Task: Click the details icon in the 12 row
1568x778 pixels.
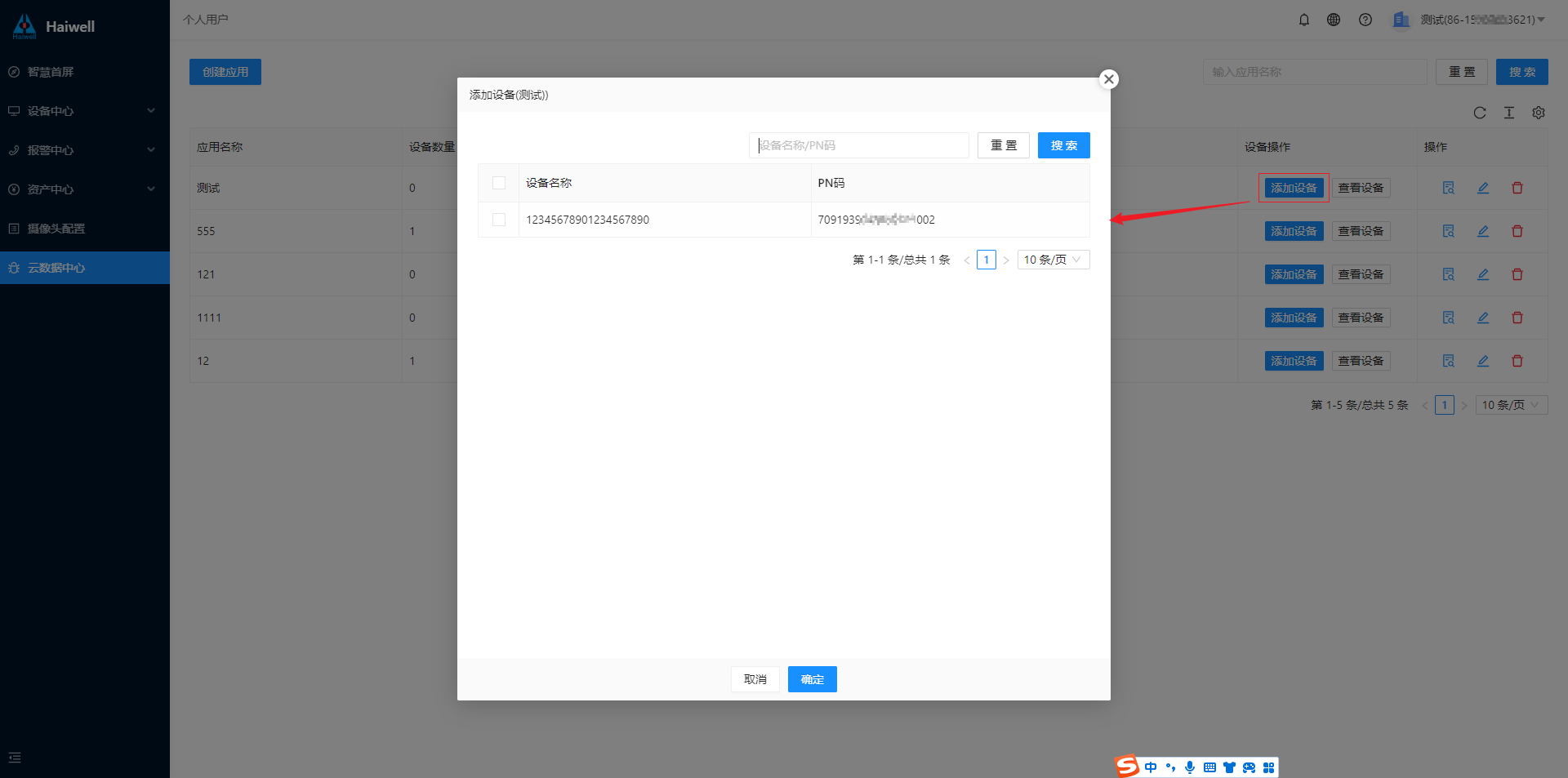Action: [1449, 361]
